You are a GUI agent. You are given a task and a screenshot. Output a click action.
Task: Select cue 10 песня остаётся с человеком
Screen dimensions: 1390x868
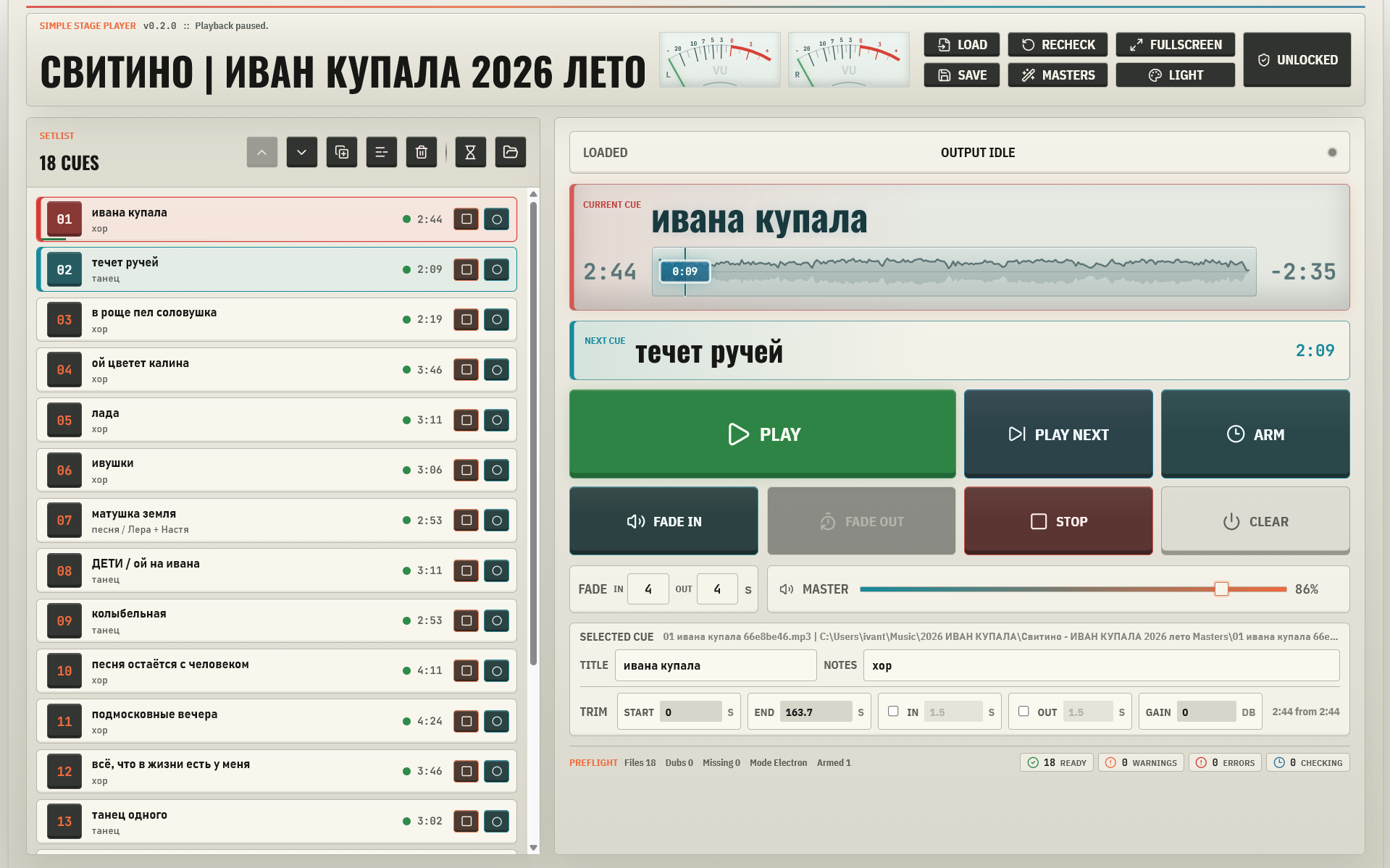277,670
